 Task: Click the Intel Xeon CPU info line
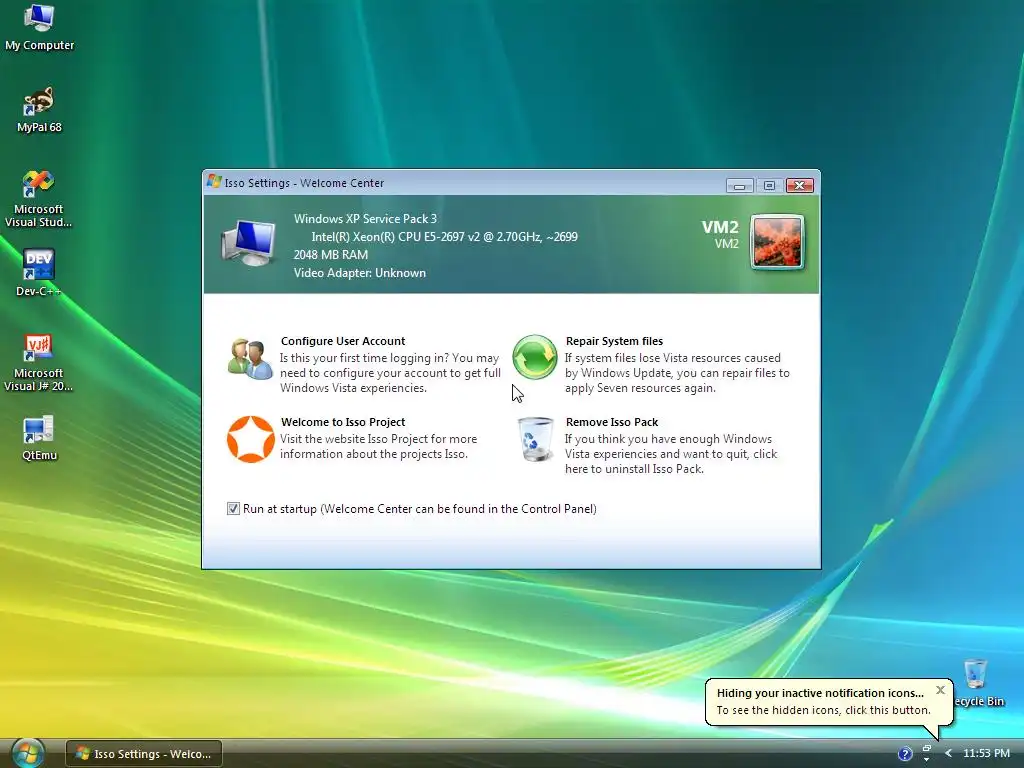[x=444, y=236]
